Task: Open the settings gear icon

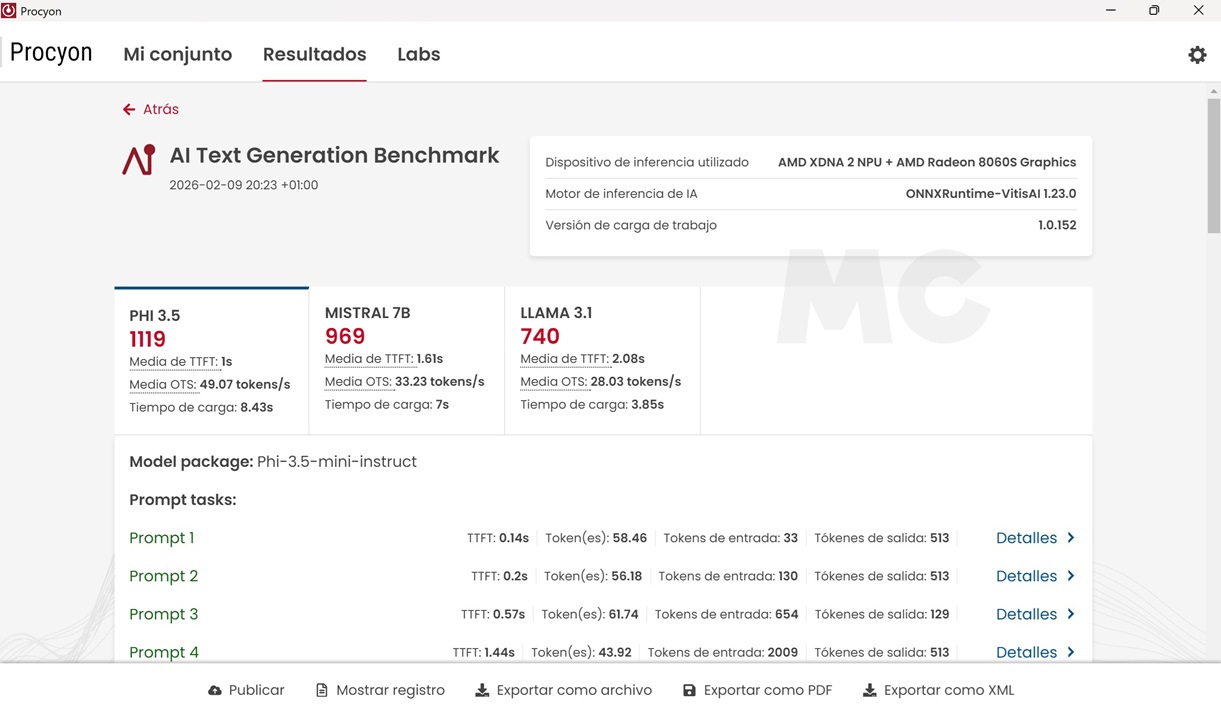Action: coord(1197,55)
